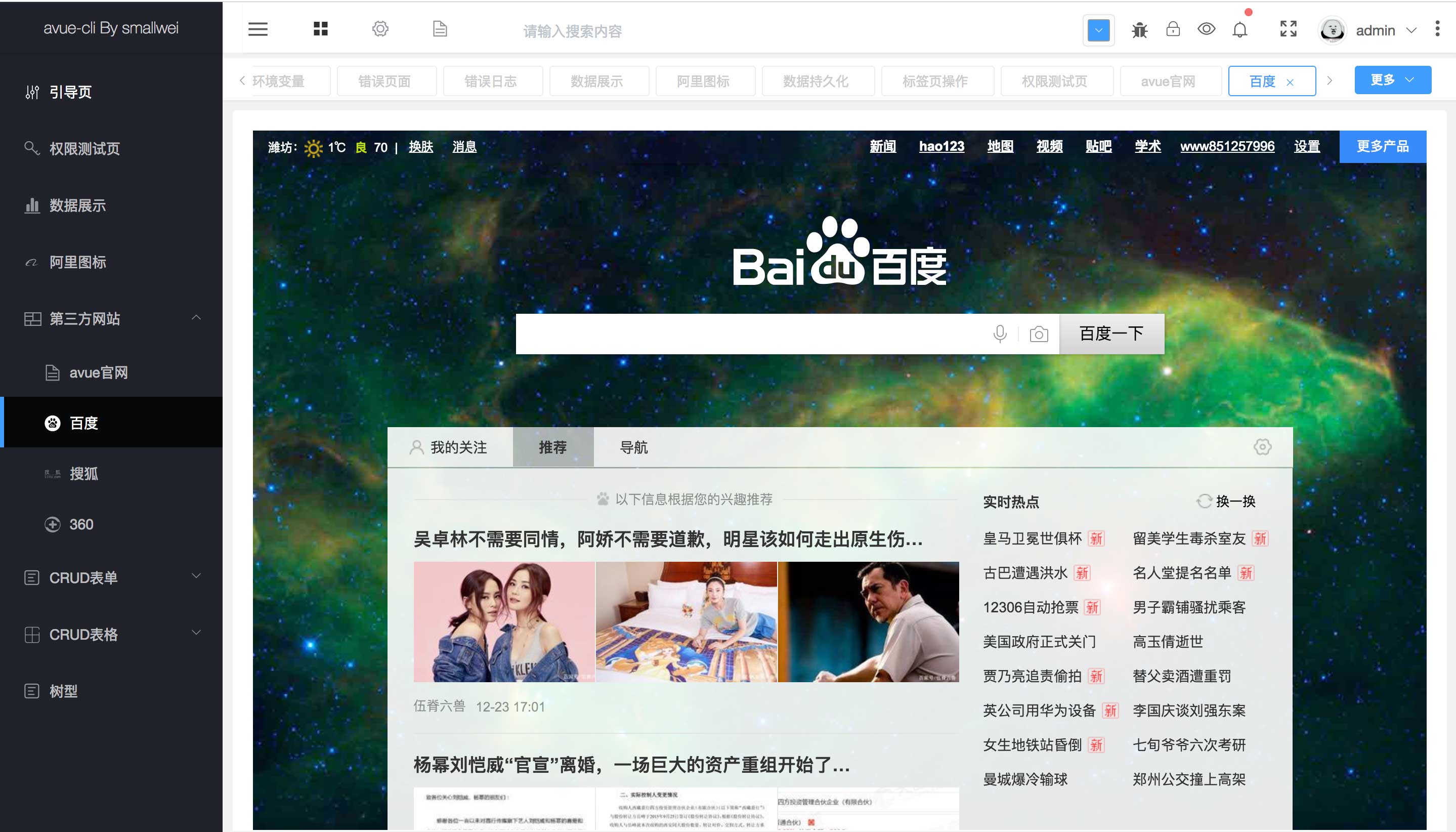The height and width of the screenshot is (832, 1456).
Task: Open hot topic 高玉倩逝世
Action: [x=1168, y=642]
